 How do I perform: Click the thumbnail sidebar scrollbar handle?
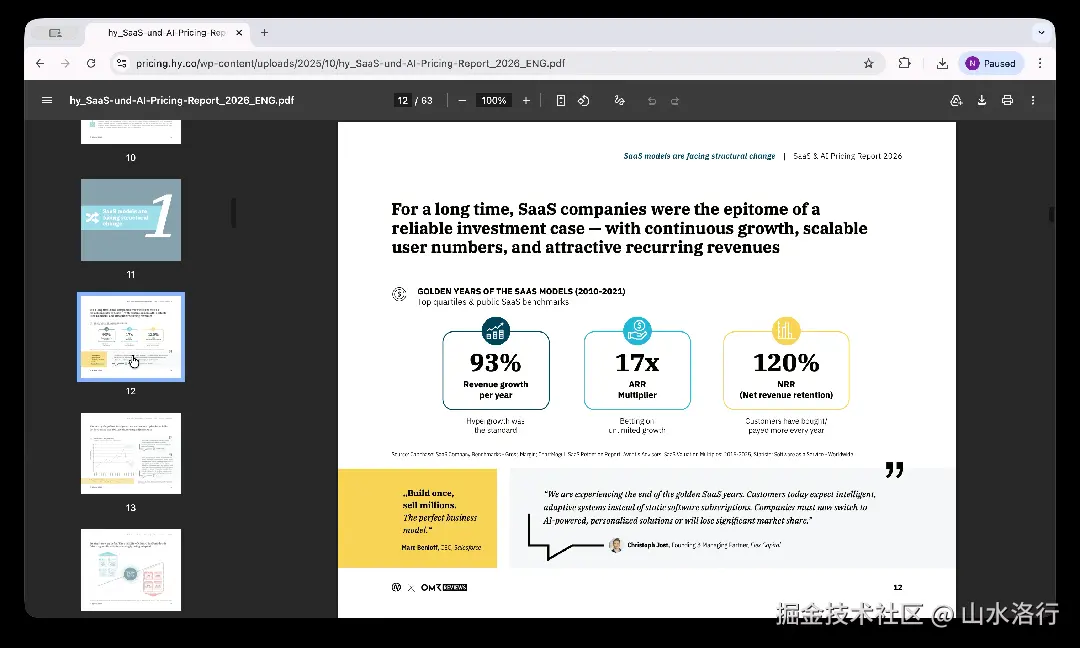click(233, 213)
